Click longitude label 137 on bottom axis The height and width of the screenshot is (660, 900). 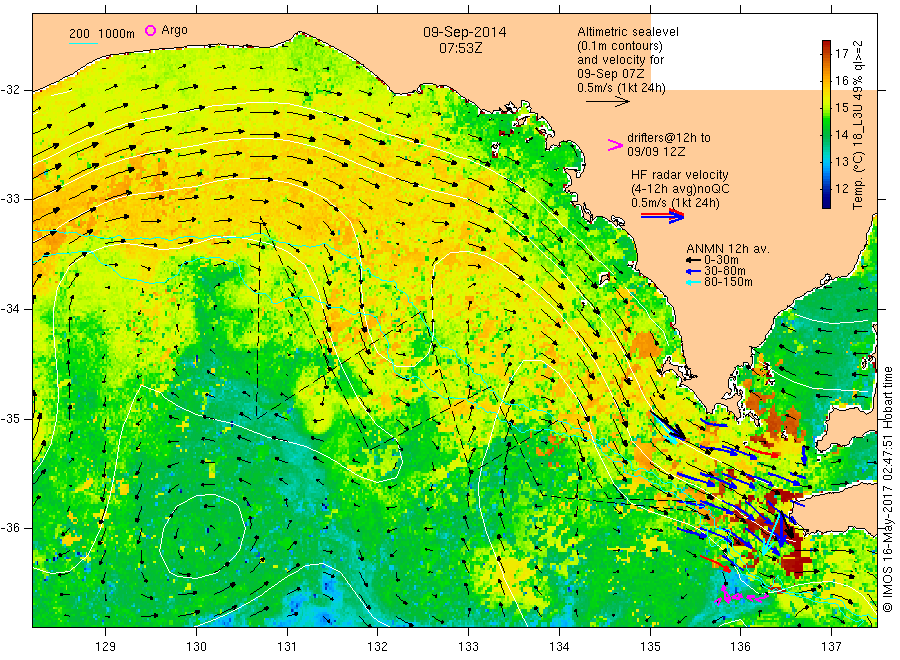[x=831, y=647]
